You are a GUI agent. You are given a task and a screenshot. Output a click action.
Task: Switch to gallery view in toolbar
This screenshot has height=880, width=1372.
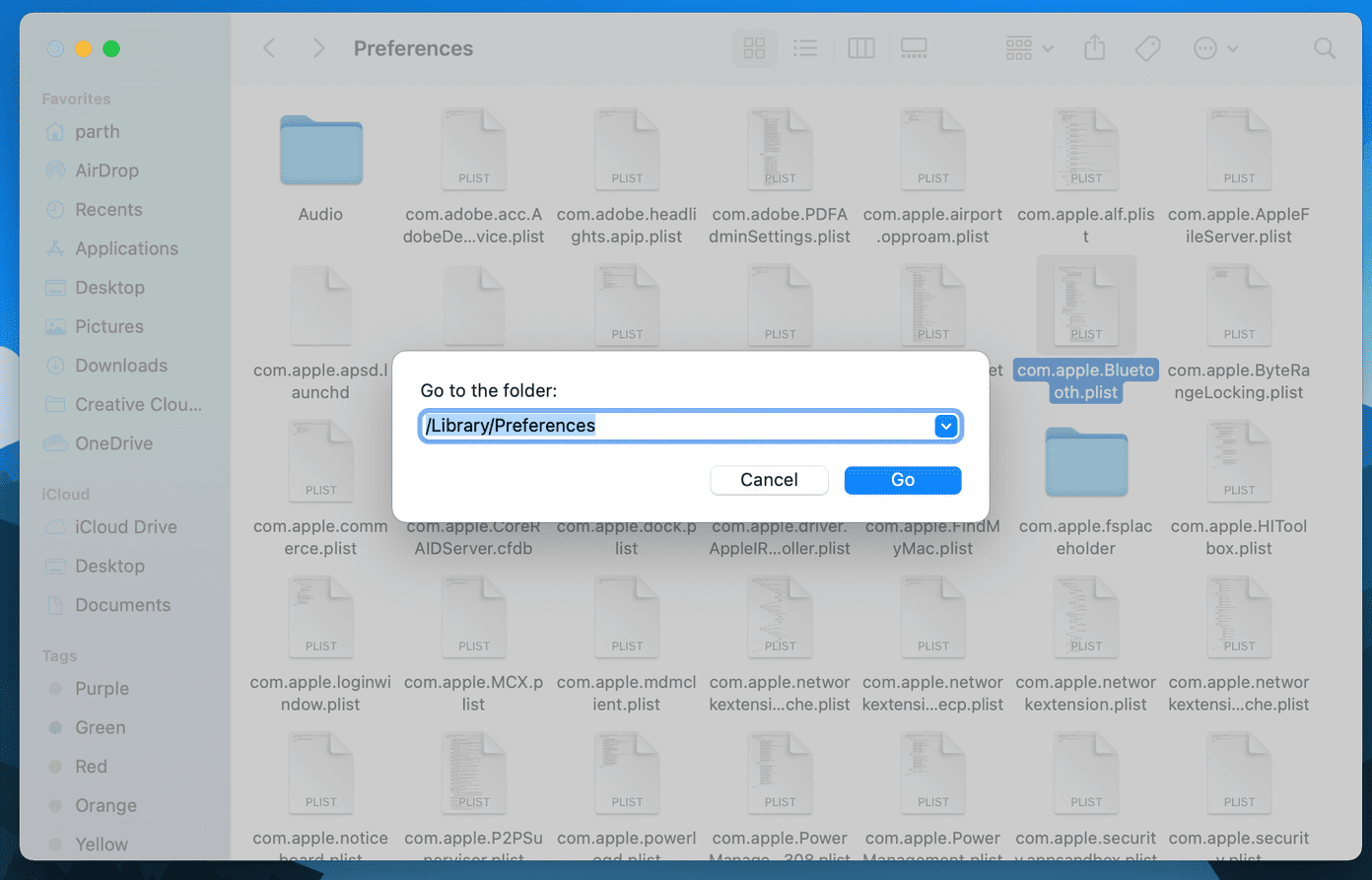tap(914, 48)
